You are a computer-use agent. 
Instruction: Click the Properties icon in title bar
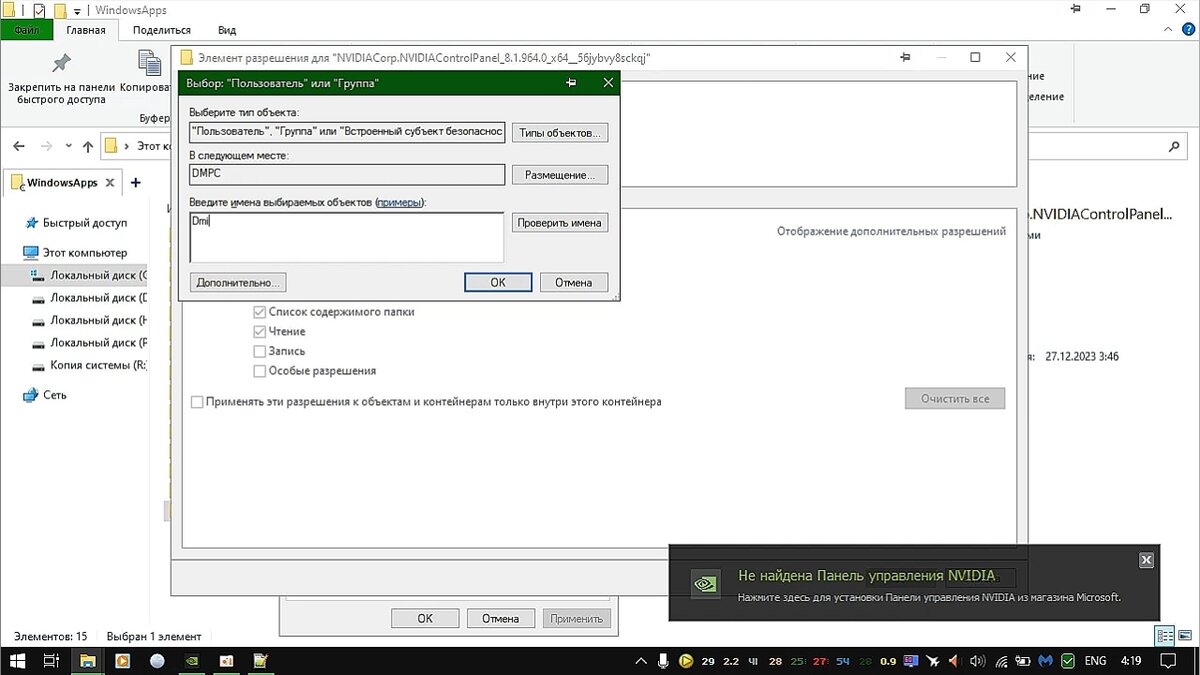(x=38, y=11)
